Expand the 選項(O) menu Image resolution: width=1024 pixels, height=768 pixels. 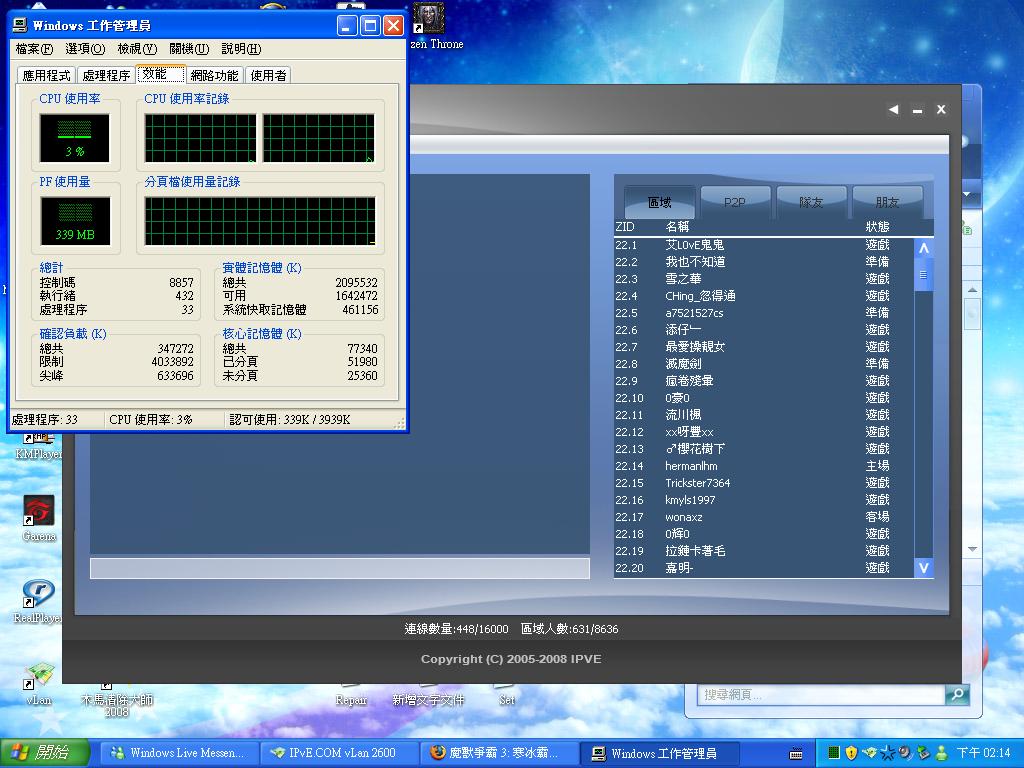tap(85, 49)
